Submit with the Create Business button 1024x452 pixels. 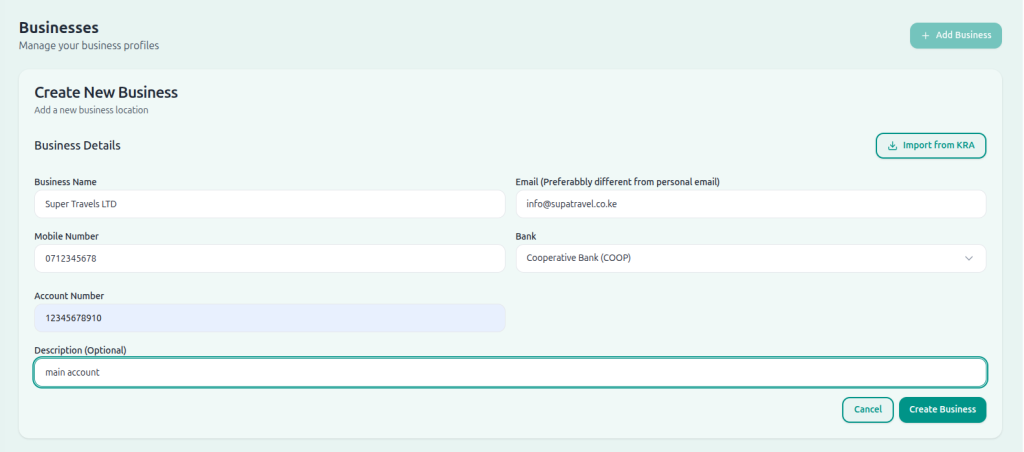[x=942, y=410]
